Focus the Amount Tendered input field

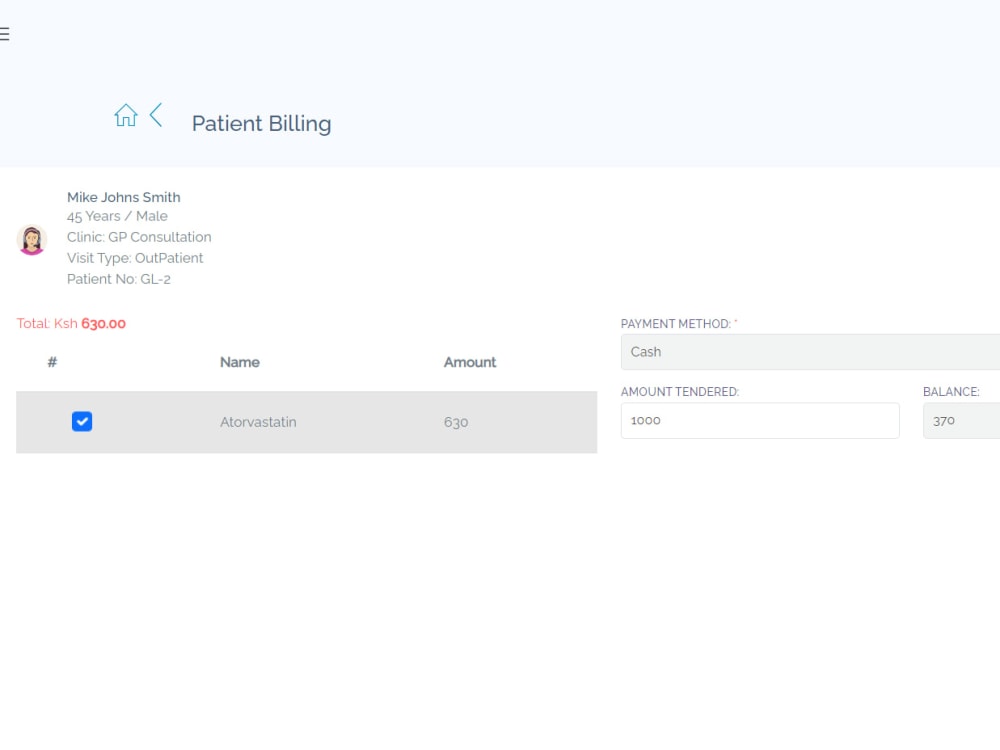click(x=760, y=420)
